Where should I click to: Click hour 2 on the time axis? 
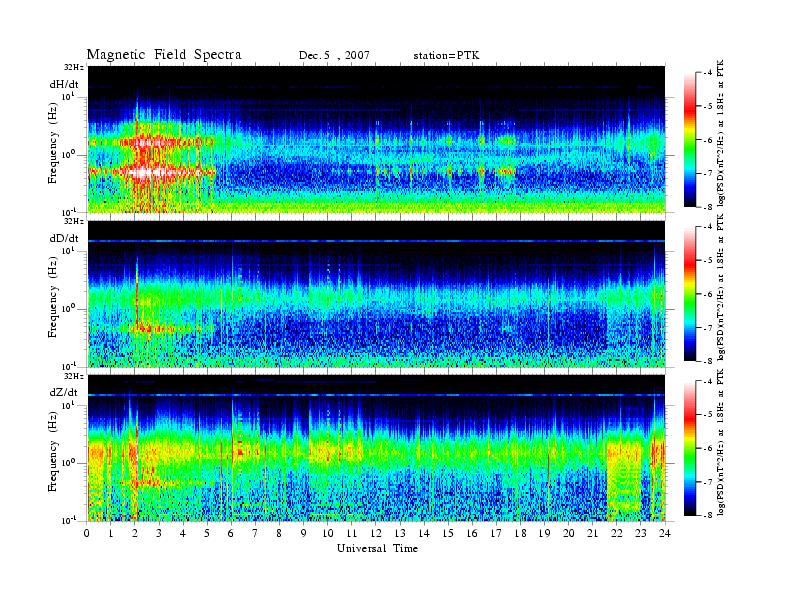coord(135,533)
